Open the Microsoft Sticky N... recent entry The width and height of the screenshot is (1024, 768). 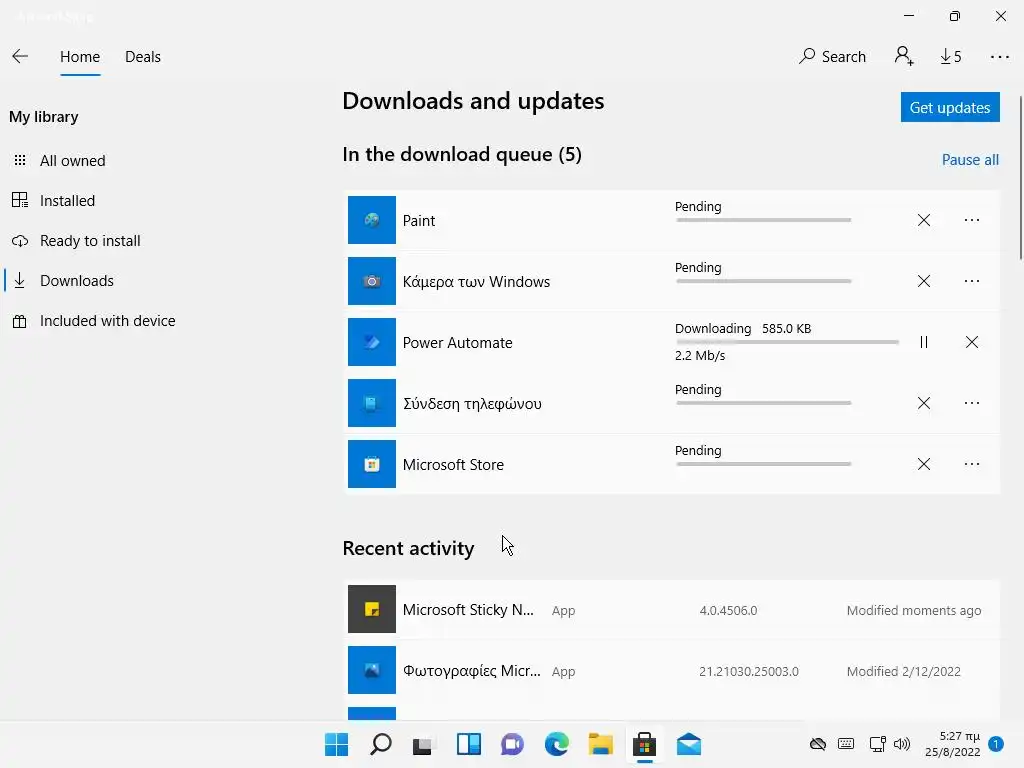671,609
